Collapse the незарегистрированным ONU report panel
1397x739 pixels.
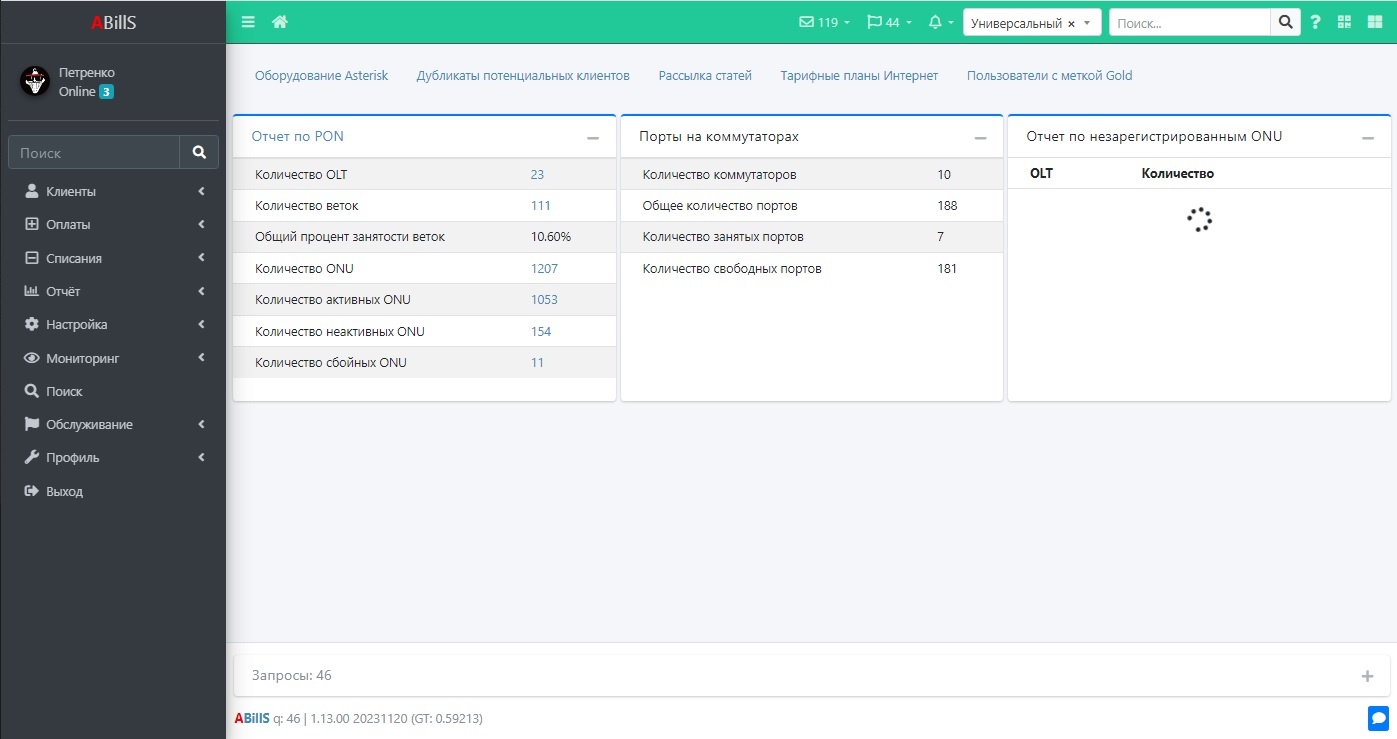coord(1367,138)
